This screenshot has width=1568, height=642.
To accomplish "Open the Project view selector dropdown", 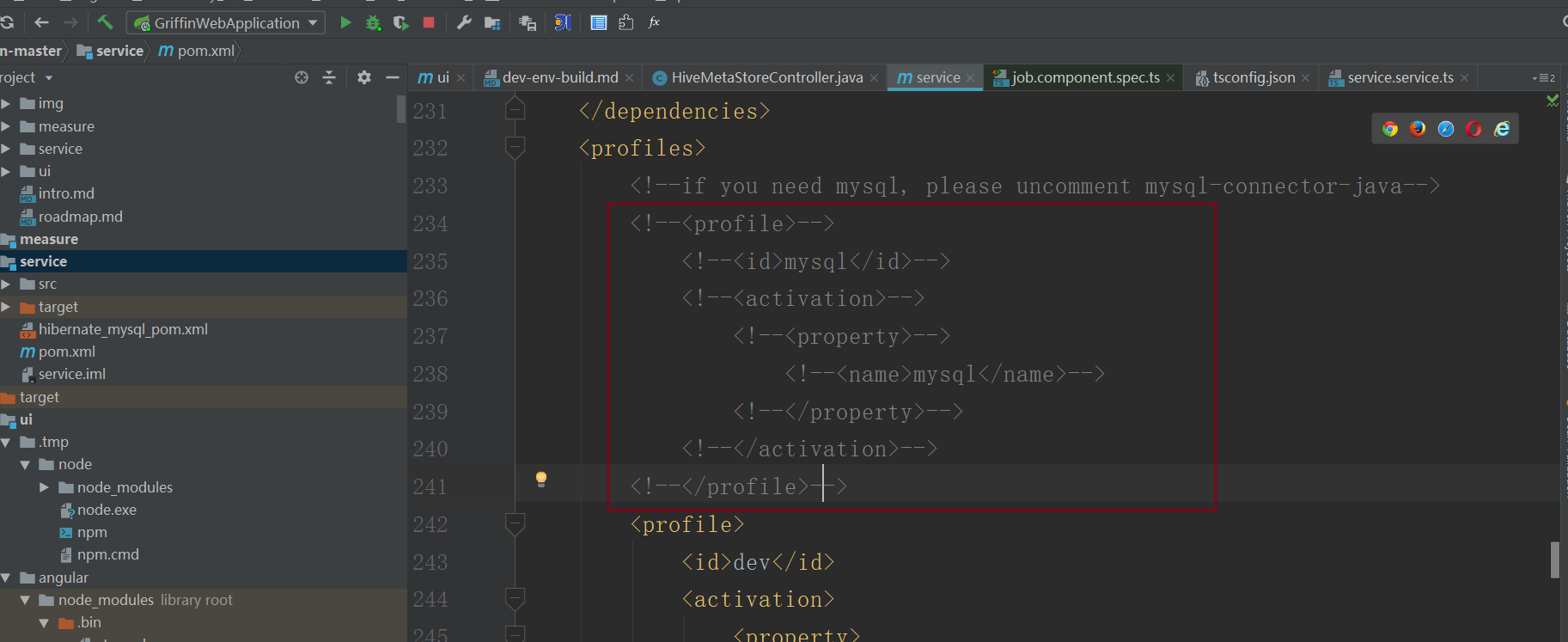I will (49, 78).
